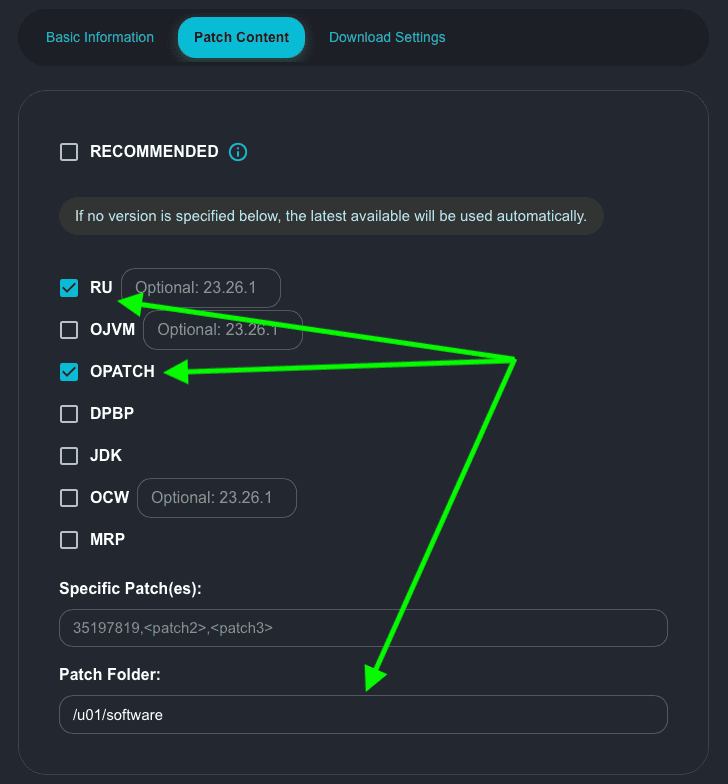Click the MRP label text
The width and height of the screenshot is (728, 784).
tap(107, 540)
